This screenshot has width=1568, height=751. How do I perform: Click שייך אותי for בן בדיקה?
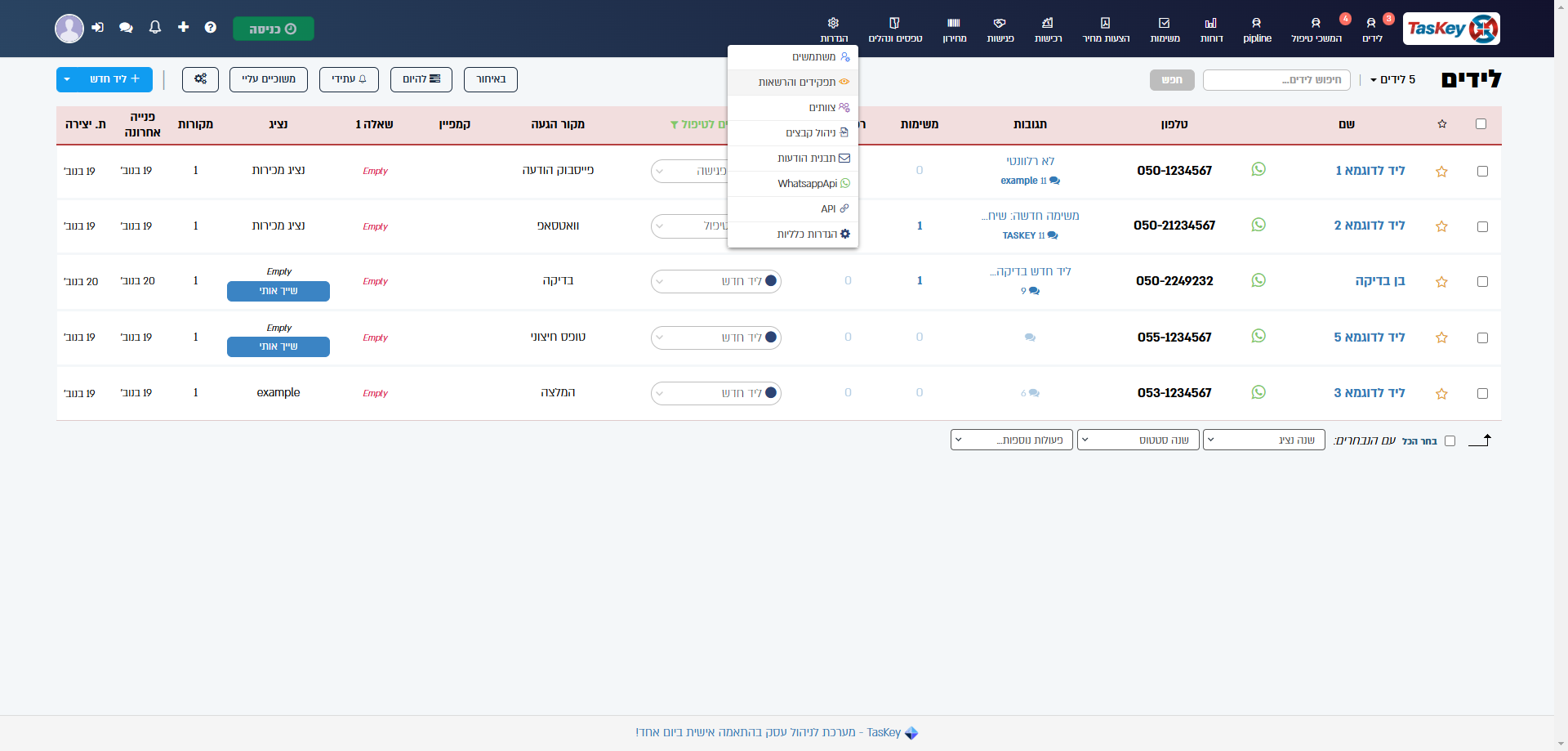click(278, 291)
